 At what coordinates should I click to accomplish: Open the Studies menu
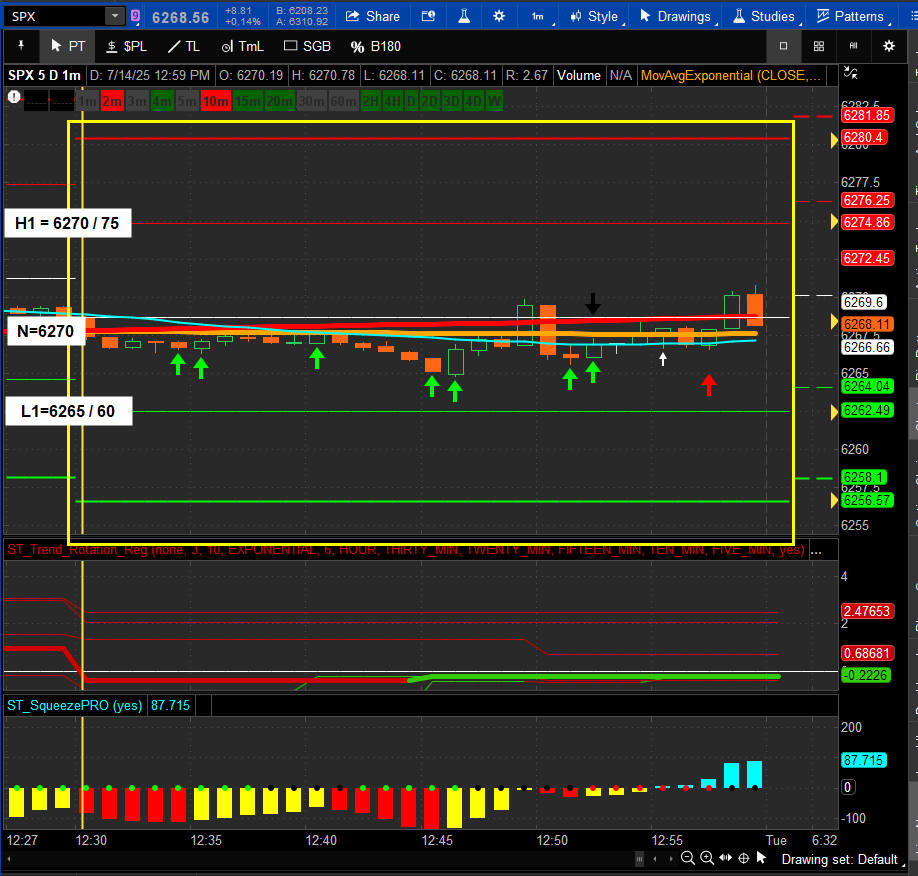click(x=763, y=16)
